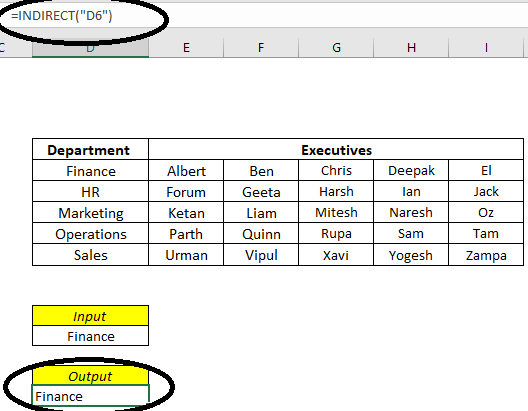Select the cell containing Geeta
528x411 pixels.
pos(261,191)
